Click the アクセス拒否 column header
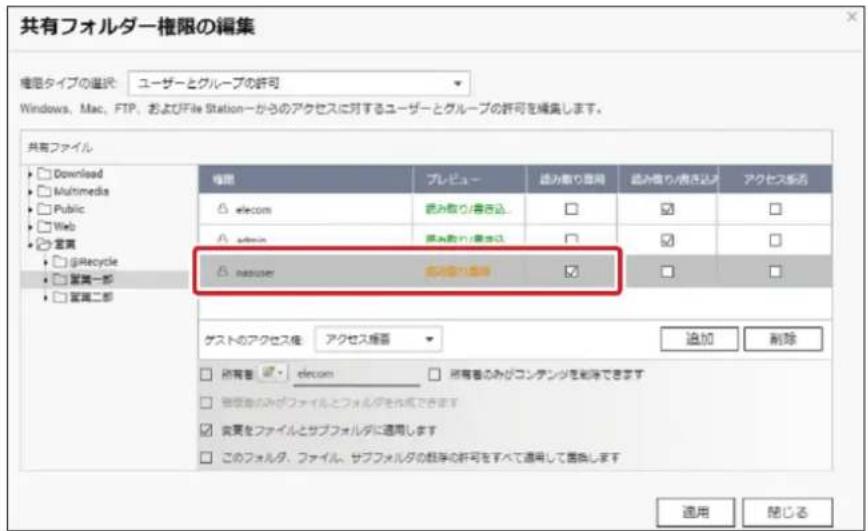Image resolution: width=868 pixels, height=531 pixels. pyautogui.click(x=776, y=179)
